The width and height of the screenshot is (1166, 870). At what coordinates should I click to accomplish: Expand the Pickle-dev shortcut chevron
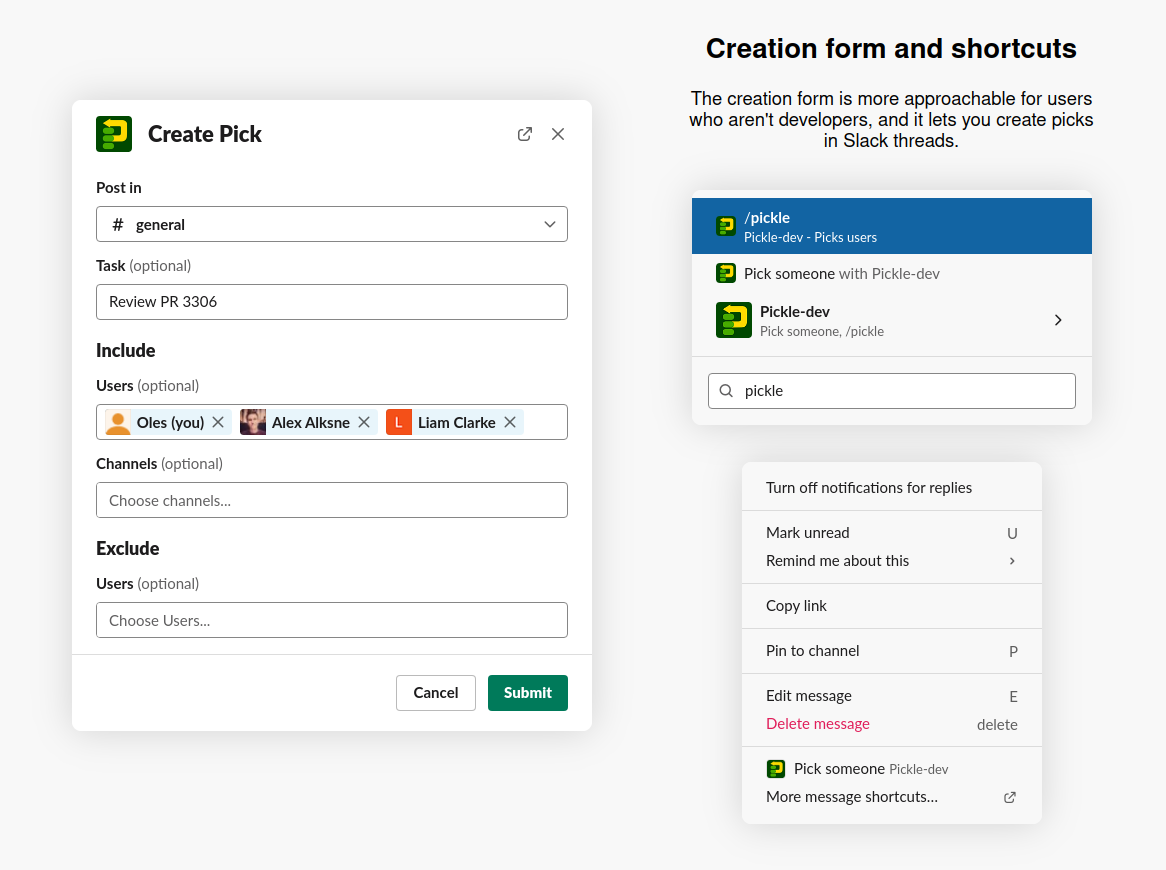(x=1057, y=320)
